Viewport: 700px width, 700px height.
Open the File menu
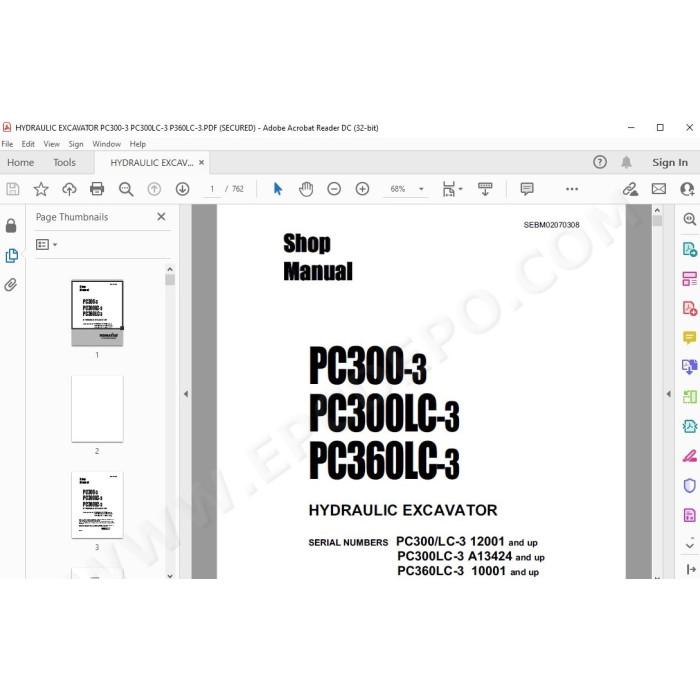pos(7,144)
